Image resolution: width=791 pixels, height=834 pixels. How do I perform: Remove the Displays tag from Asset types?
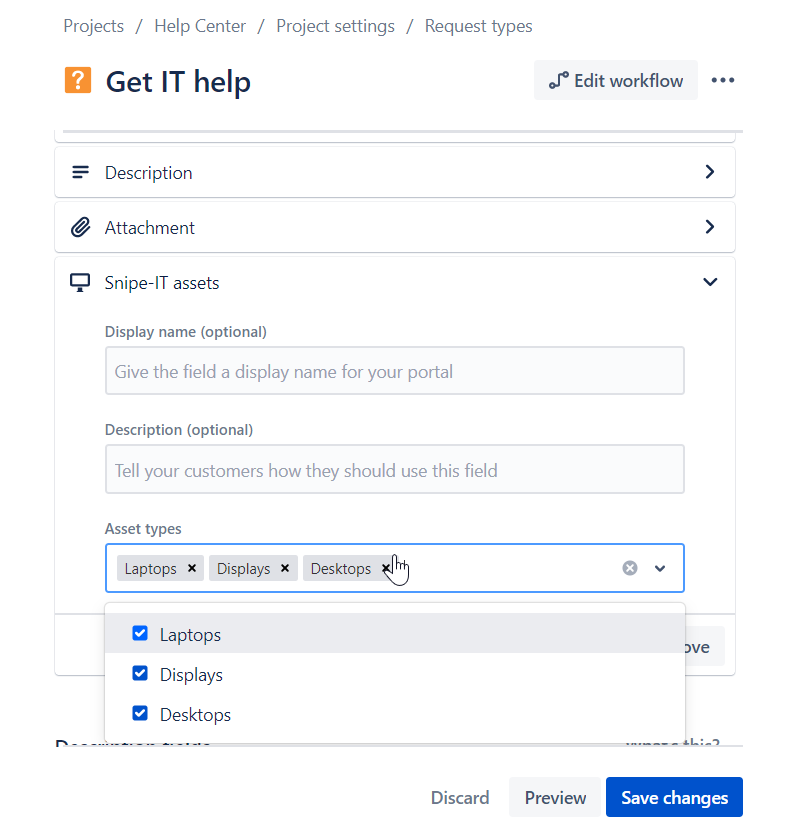click(x=285, y=568)
